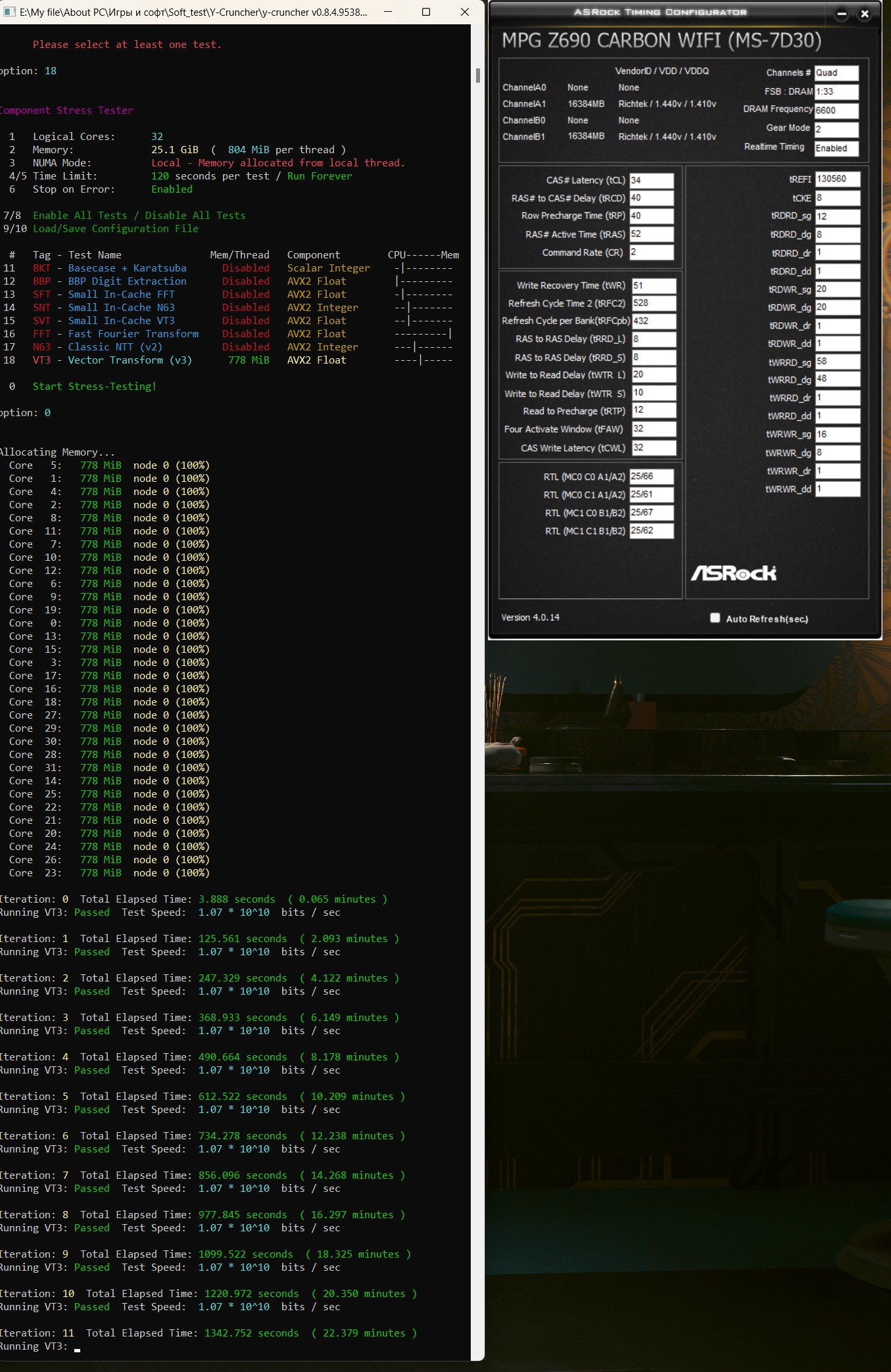Select the tRDRD_dg value field

point(838,235)
